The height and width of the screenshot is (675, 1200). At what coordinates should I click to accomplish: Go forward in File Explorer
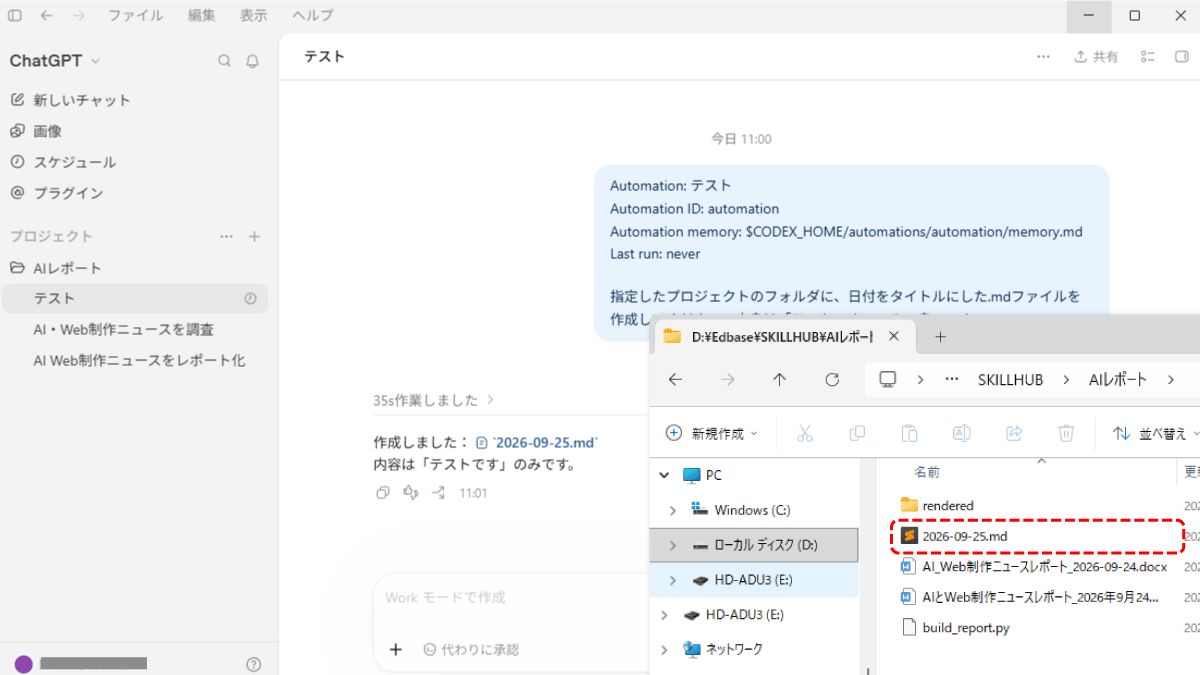click(x=727, y=380)
